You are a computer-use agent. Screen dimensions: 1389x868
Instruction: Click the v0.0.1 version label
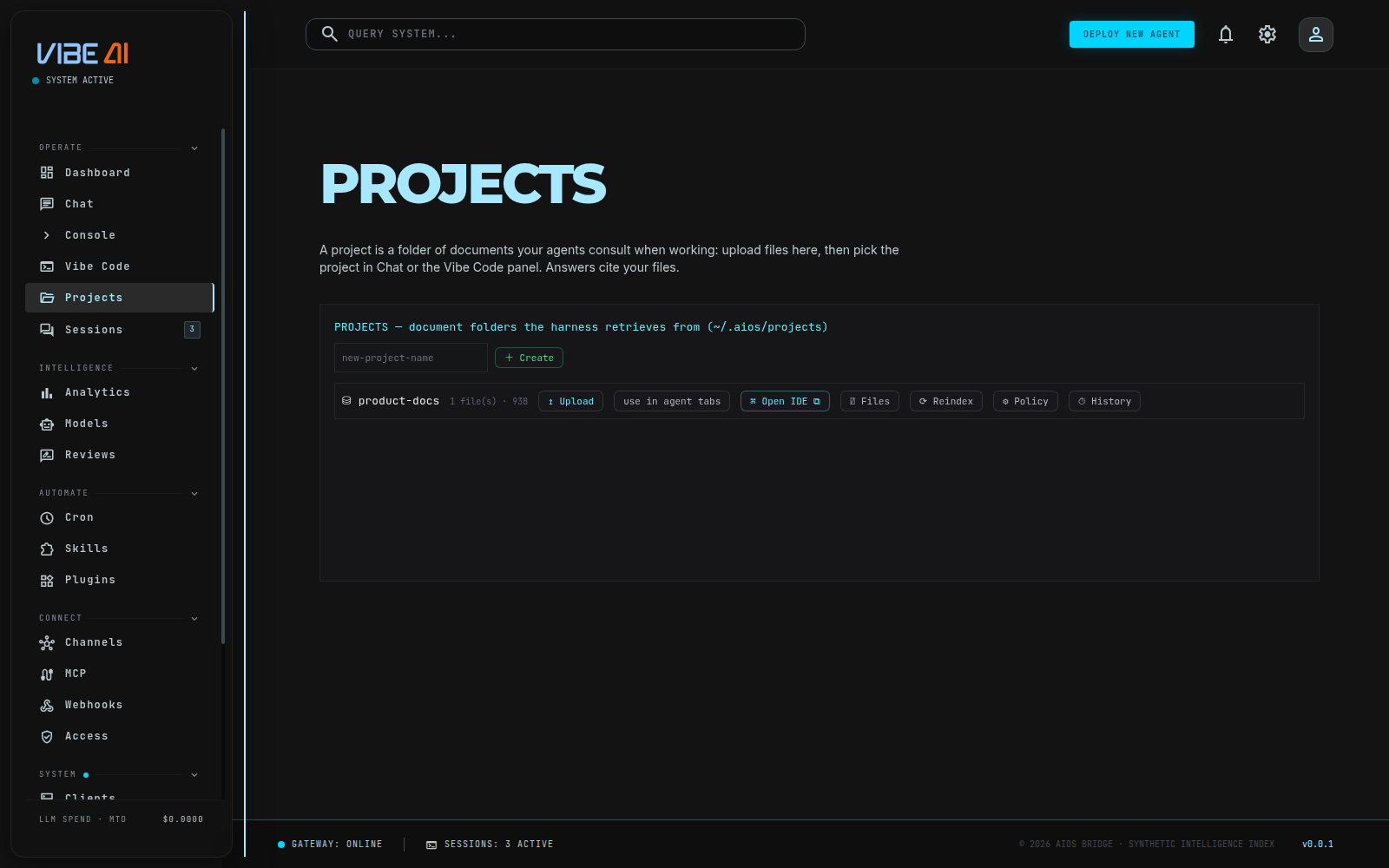(1318, 845)
